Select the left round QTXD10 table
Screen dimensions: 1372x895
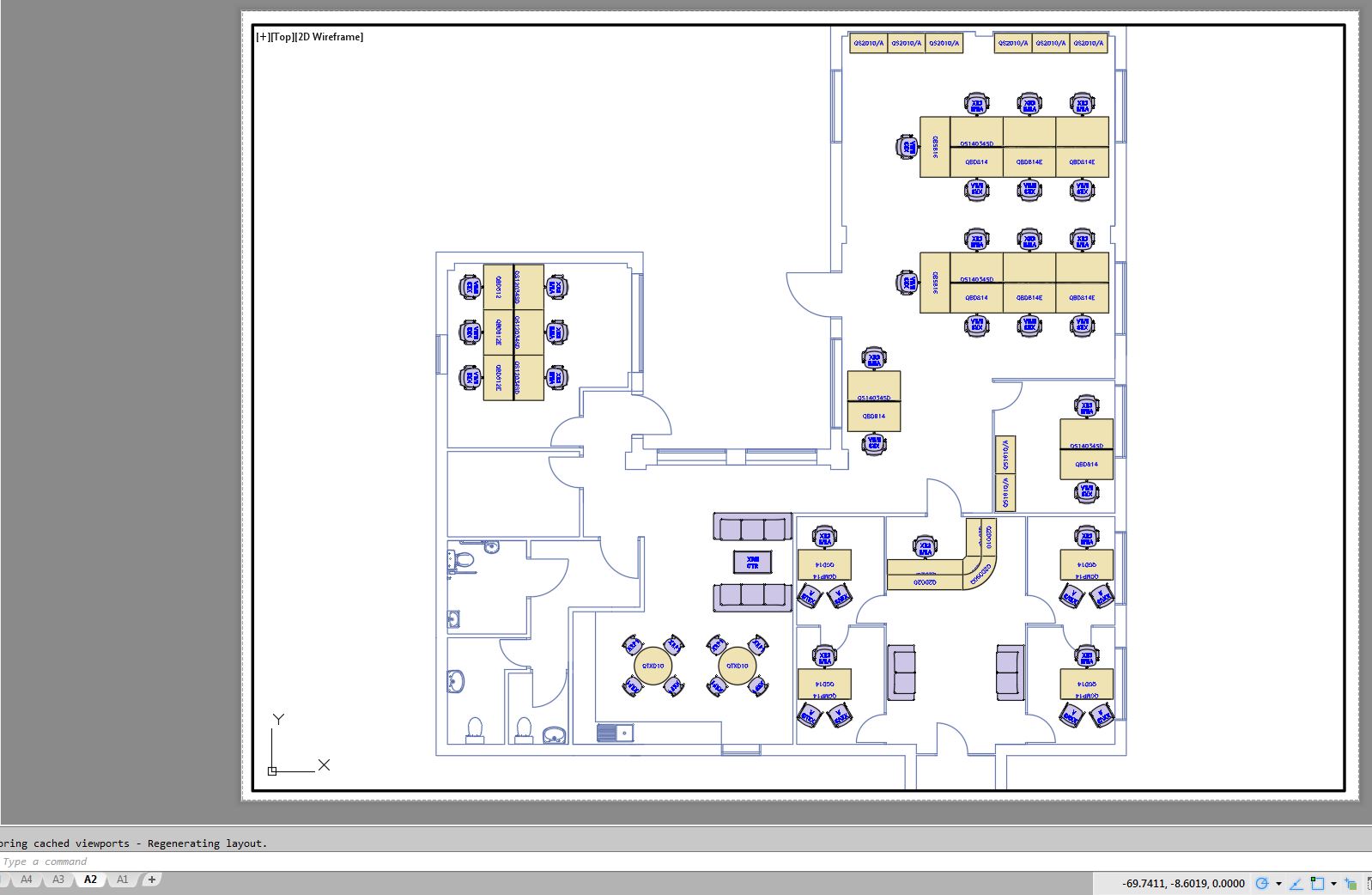click(x=653, y=666)
